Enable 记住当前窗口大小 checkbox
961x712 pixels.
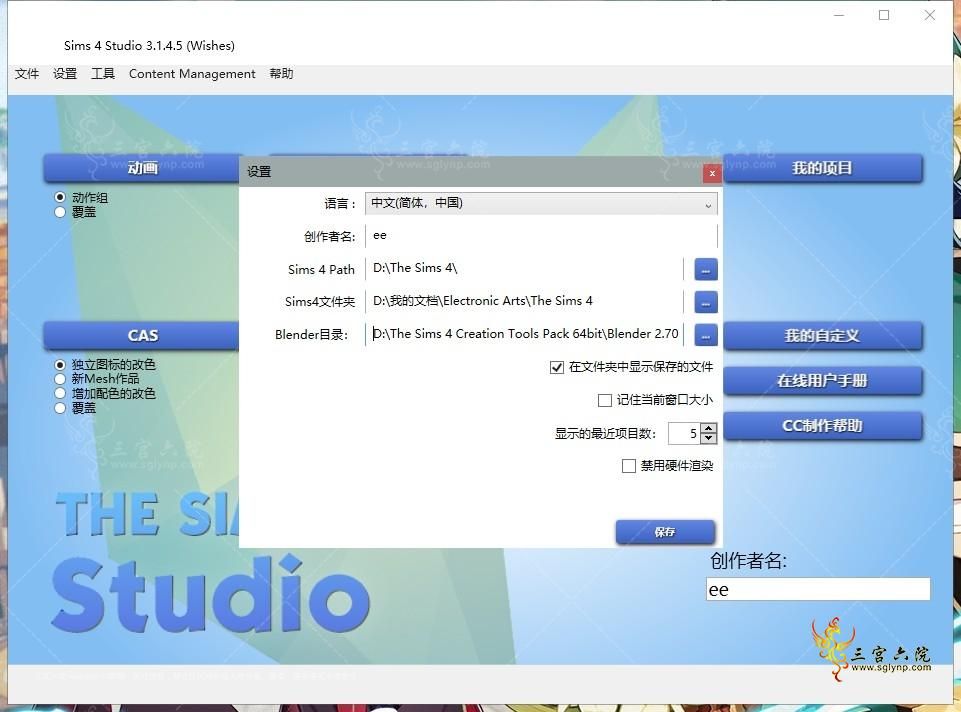605,400
